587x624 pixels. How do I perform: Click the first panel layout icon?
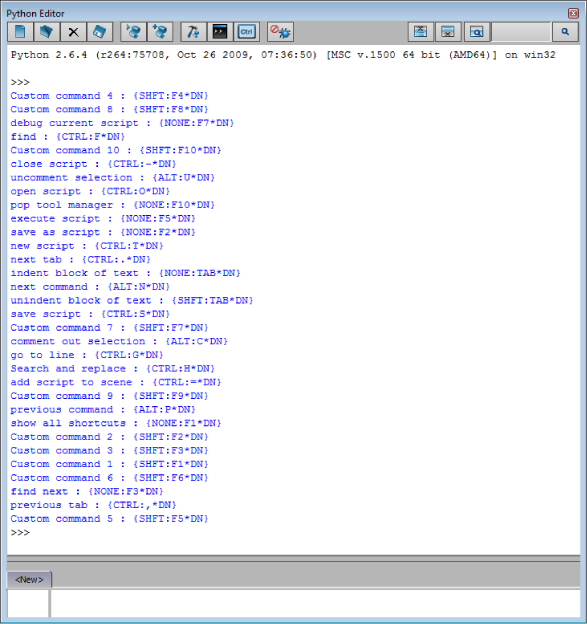(421, 32)
